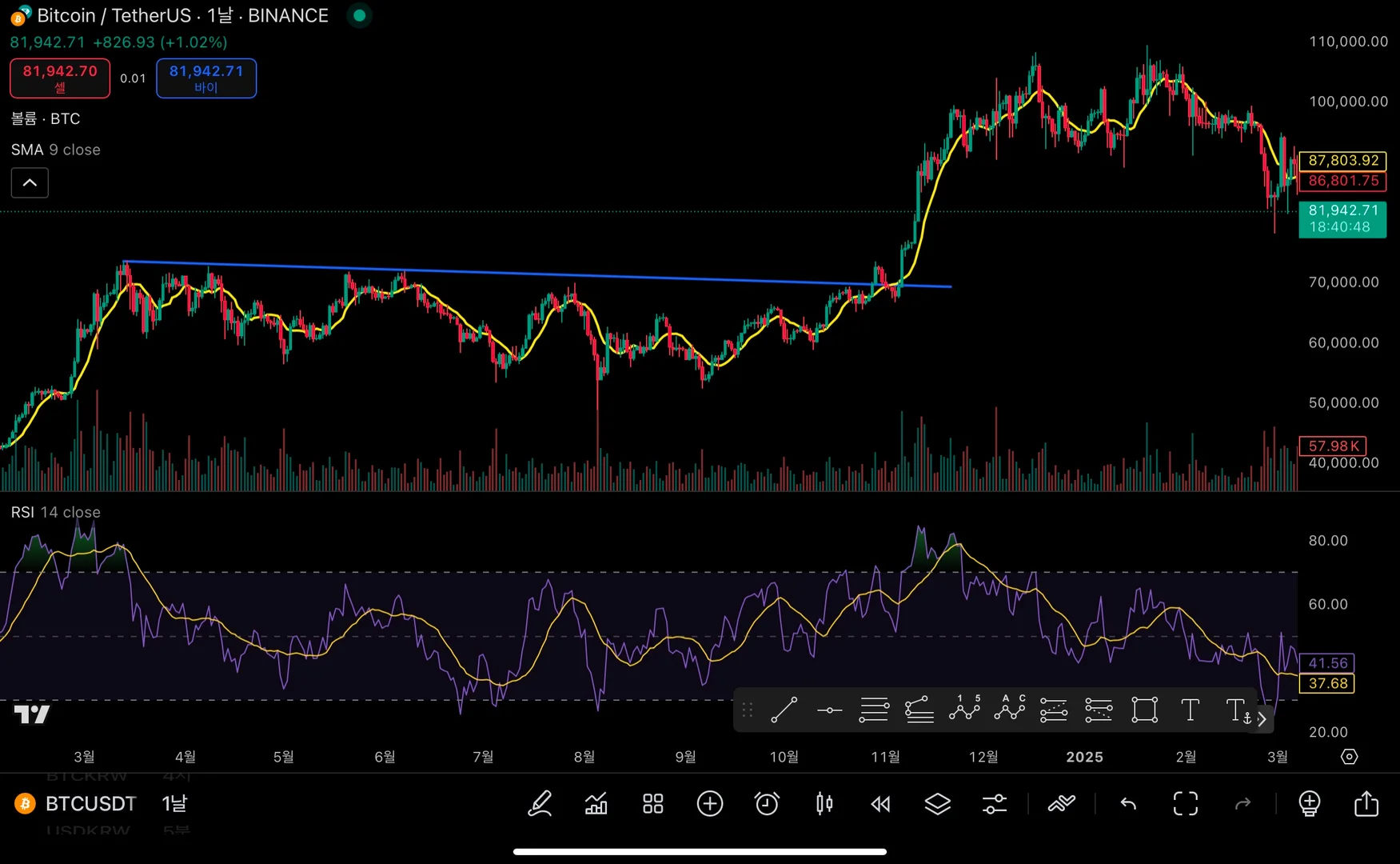
Task: Select the plain Text drawing tool
Action: (x=1190, y=710)
